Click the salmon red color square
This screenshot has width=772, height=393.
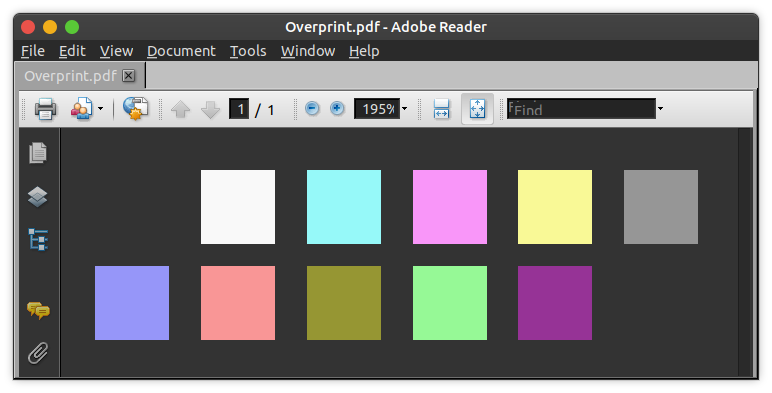pyautogui.click(x=238, y=303)
